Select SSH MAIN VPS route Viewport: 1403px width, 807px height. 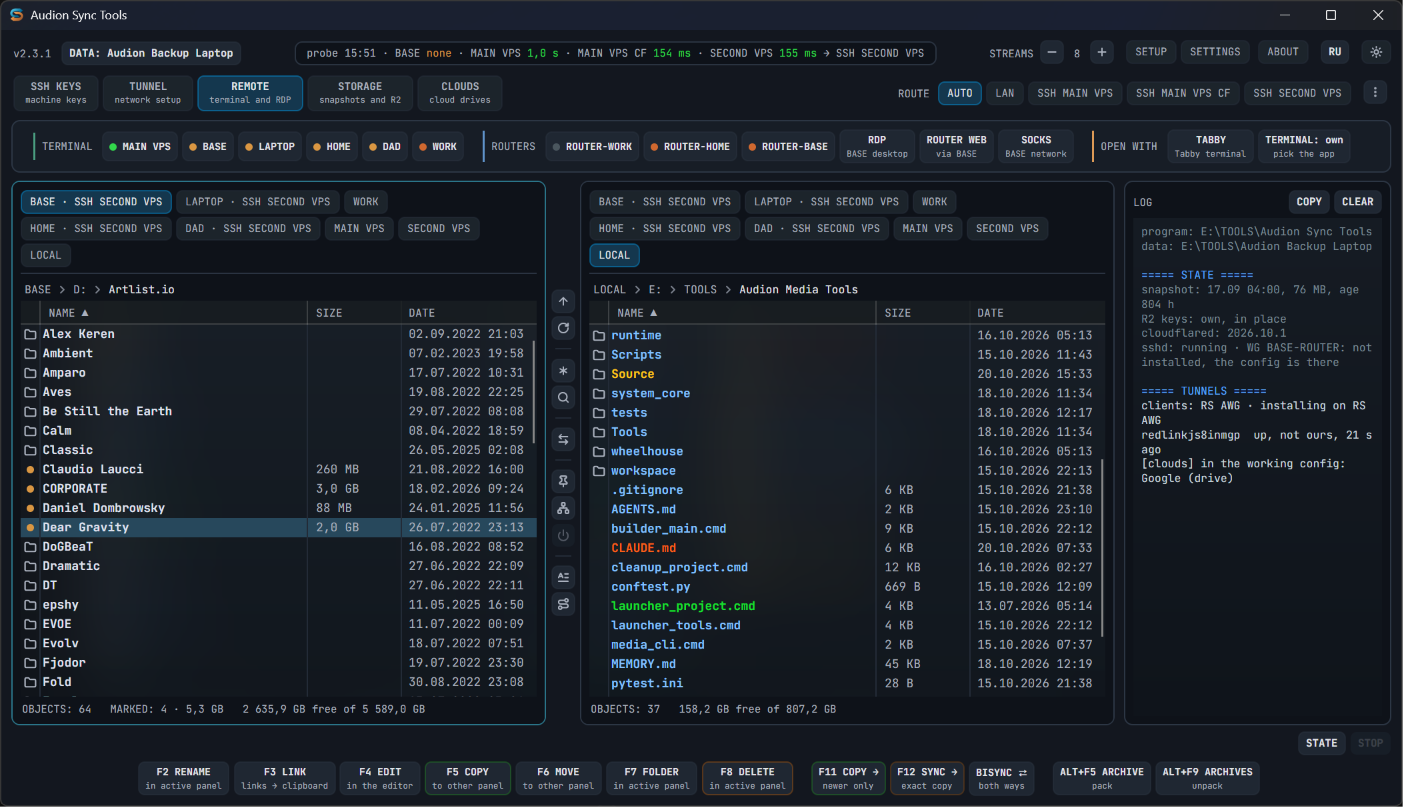[x=1075, y=93]
